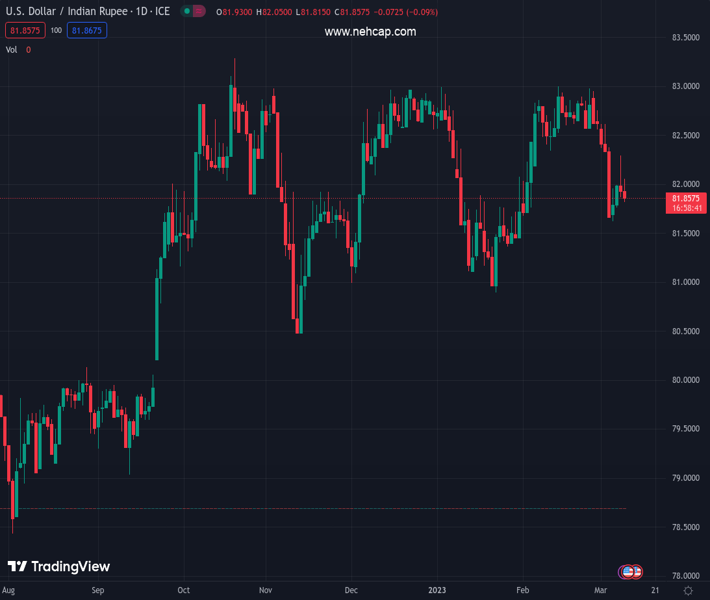Click the Vol indicator label
This screenshot has height=600, width=710.
[x=12, y=49]
